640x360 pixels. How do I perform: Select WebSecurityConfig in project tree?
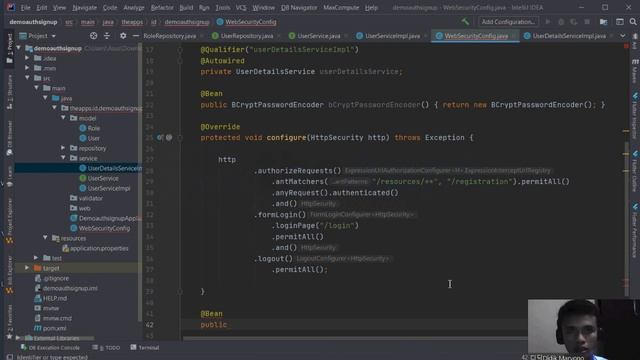(x=104, y=228)
